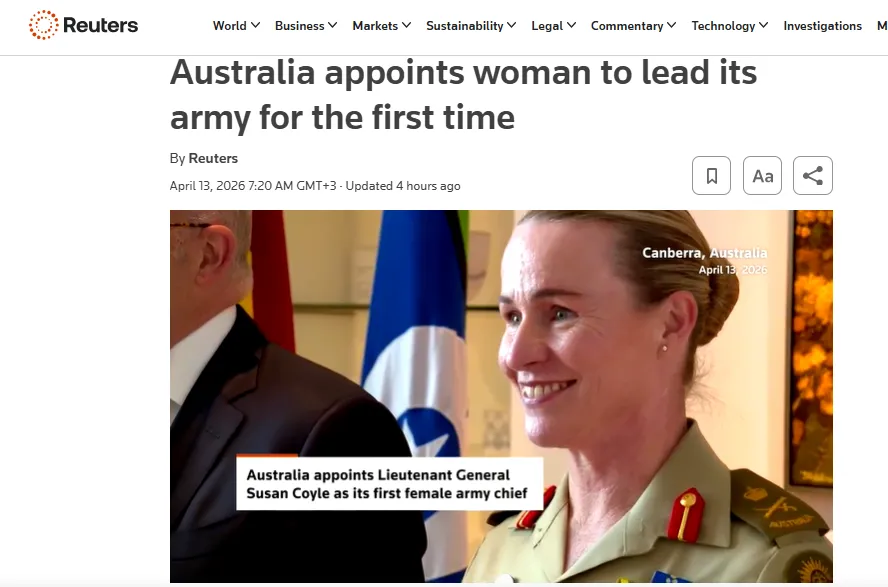The height and width of the screenshot is (587, 888).
Task: Expand the Commentary chevron
Action: [x=671, y=25]
